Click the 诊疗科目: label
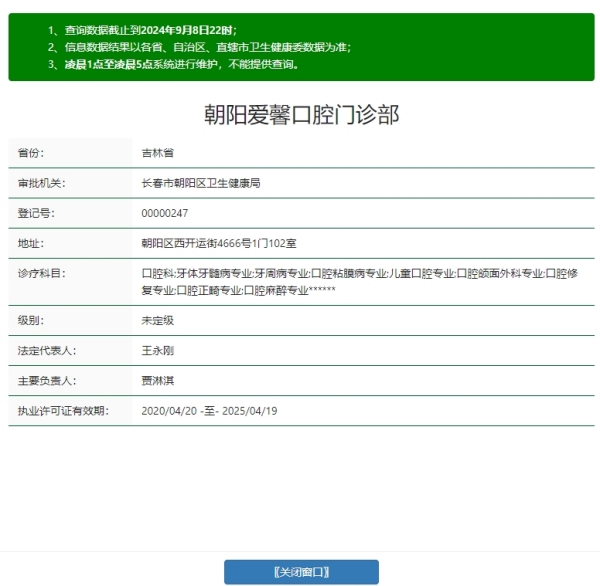The height and width of the screenshot is (586, 600). click(x=41, y=273)
